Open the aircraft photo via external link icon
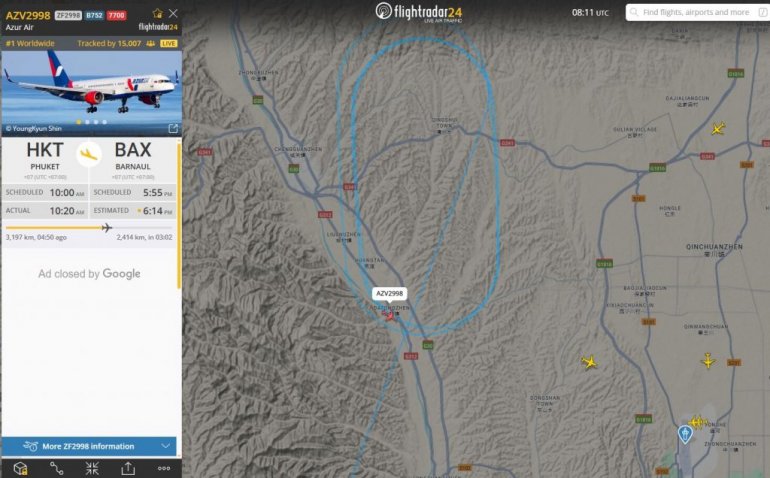Image resolution: width=770 pixels, height=478 pixels. coord(173,128)
